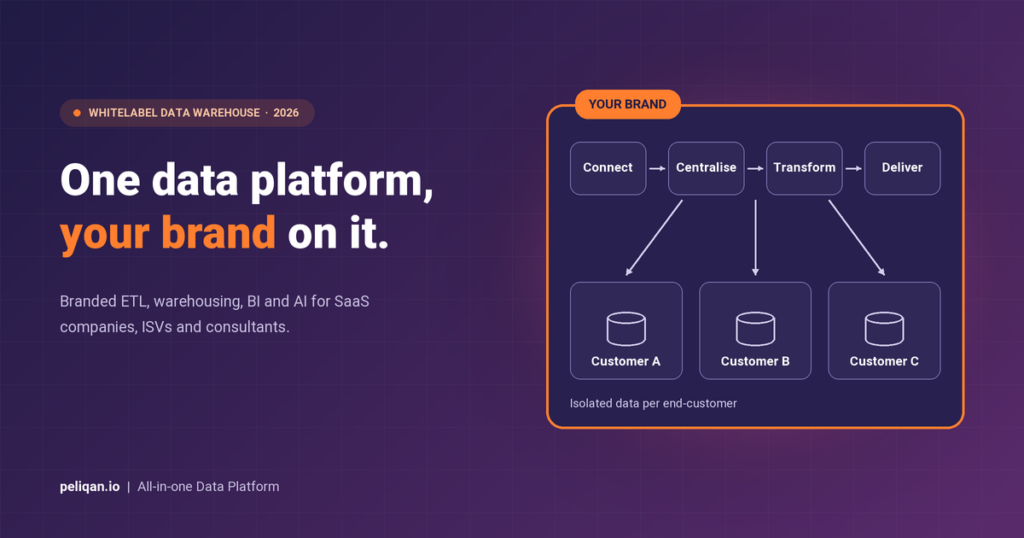Click the Connect step box

608,168
